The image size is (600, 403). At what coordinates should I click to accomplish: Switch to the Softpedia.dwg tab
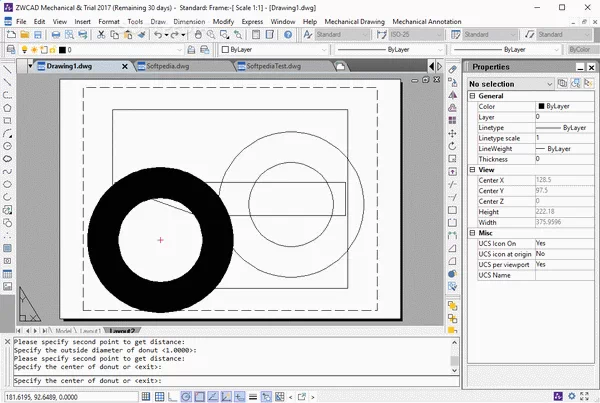[167, 66]
